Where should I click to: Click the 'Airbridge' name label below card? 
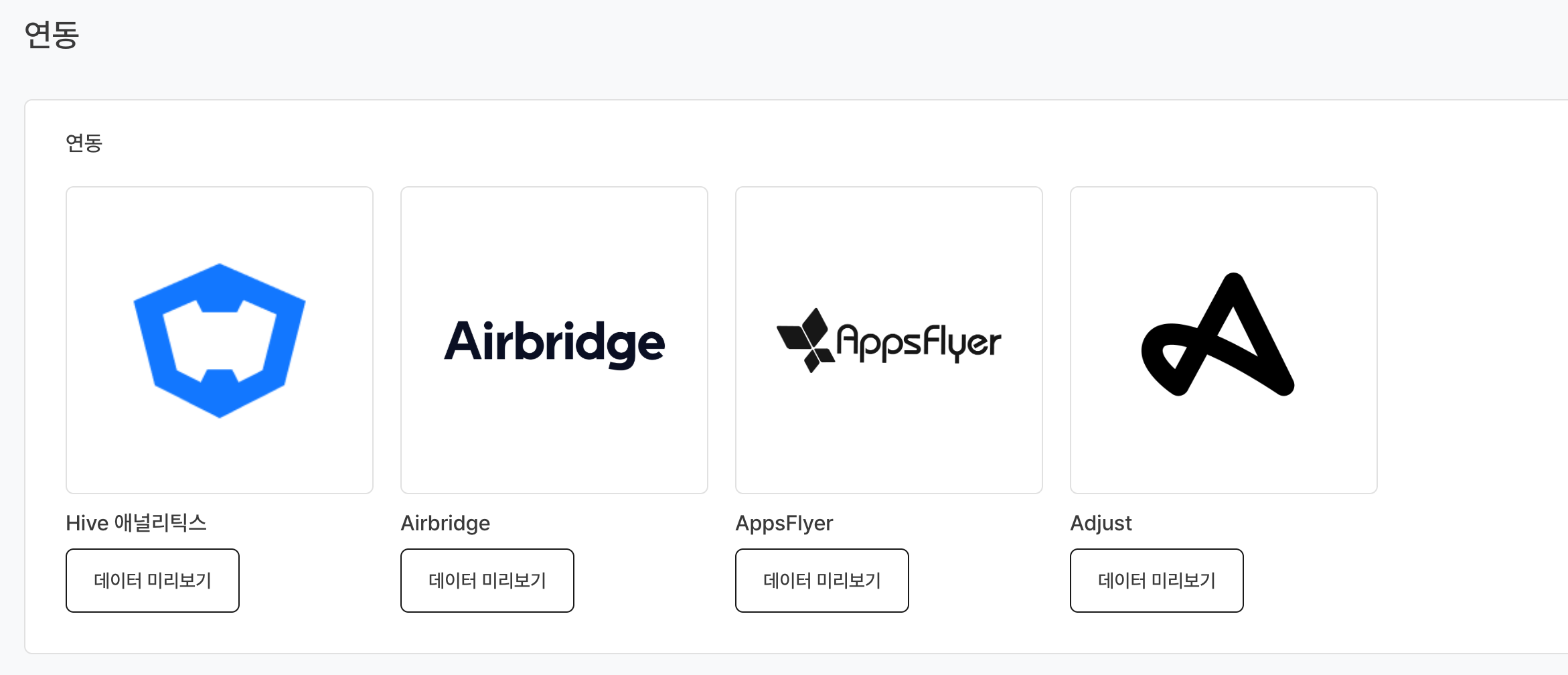tap(445, 523)
